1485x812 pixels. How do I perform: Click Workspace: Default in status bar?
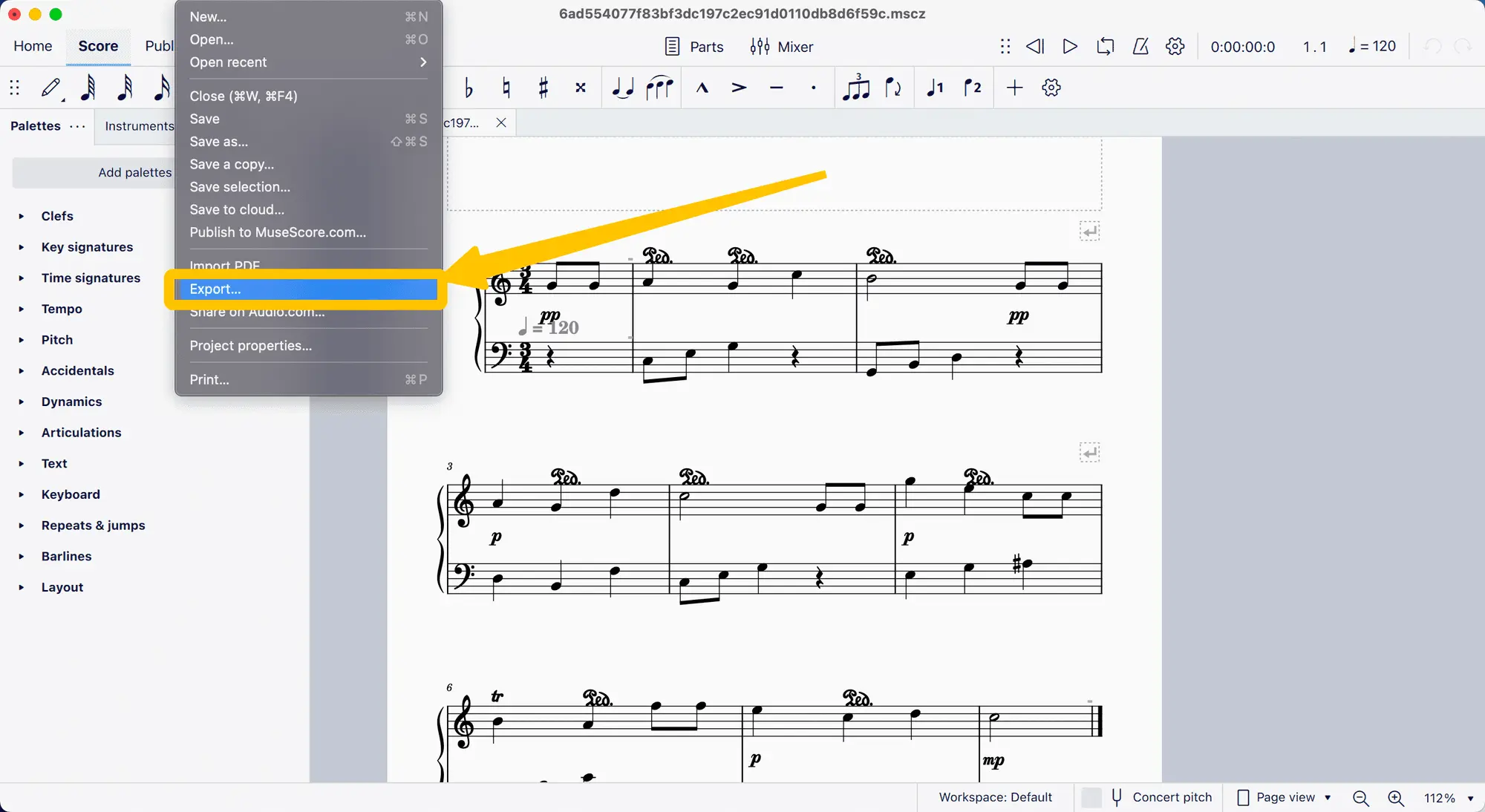click(x=996, y=797)
